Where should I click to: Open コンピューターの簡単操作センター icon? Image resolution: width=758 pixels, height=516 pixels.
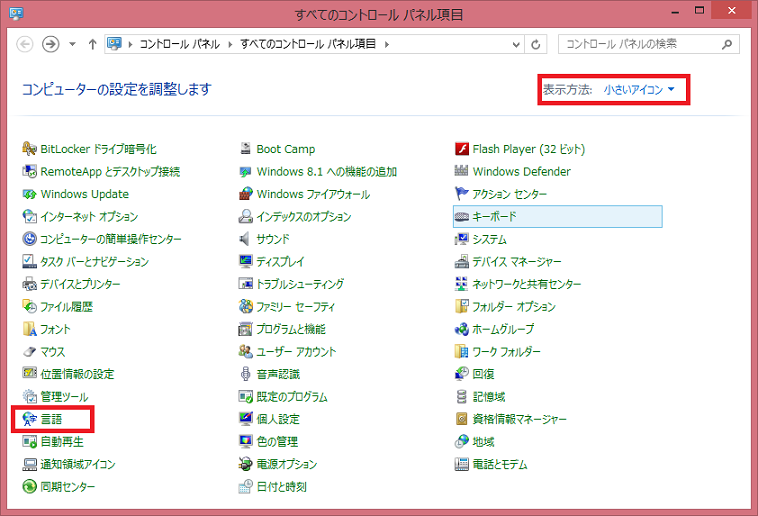[x=29, y=238]
